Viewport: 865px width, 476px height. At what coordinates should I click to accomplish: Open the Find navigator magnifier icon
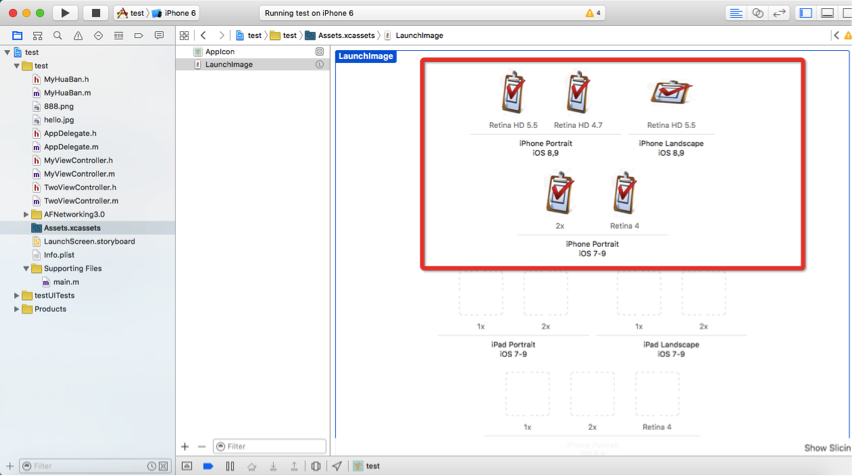[x=57, y=36]
